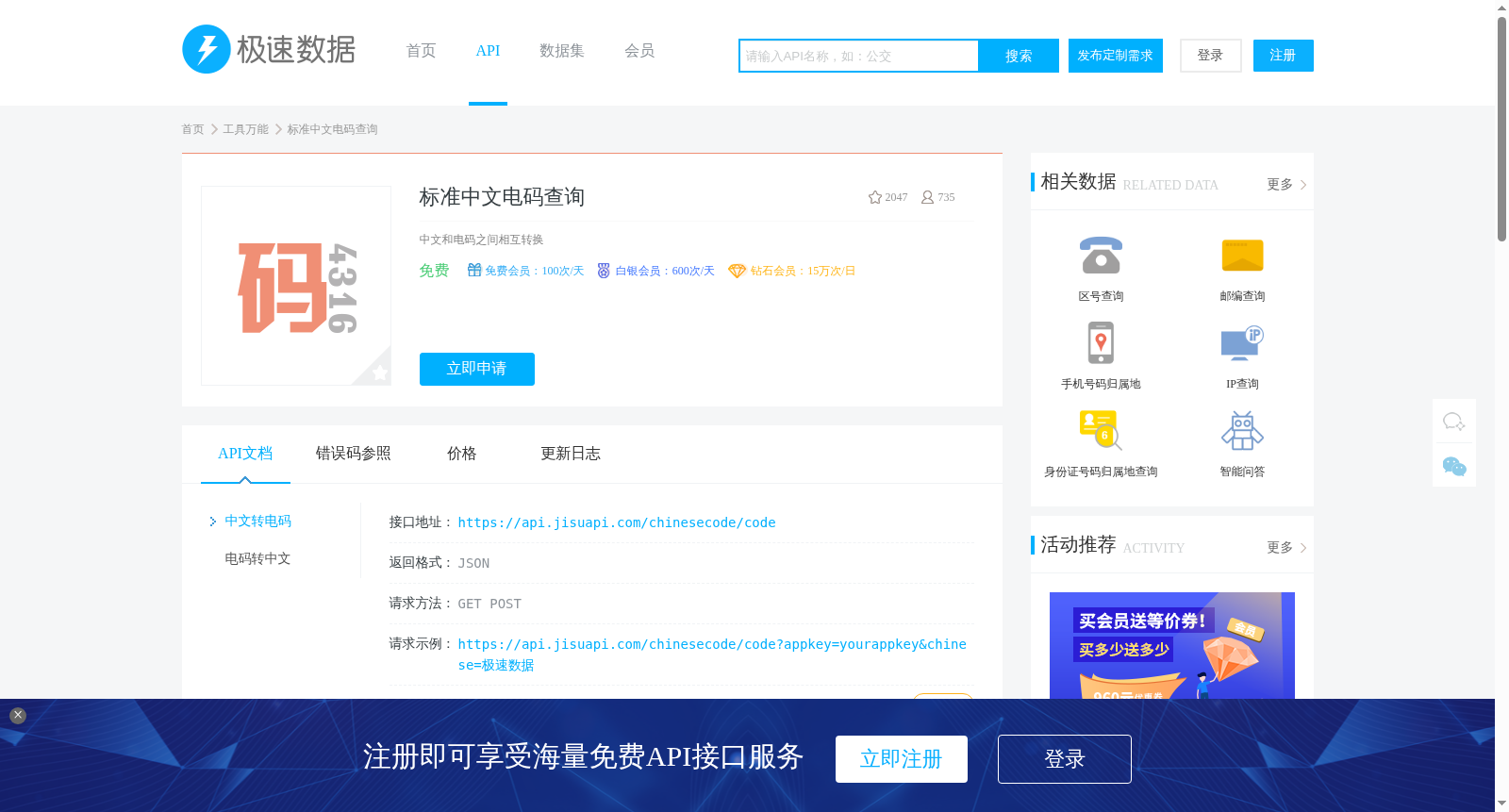Click the 免费会员：100次/天 text
This screenshot has width=1509, height=812.
coord(535,271)
